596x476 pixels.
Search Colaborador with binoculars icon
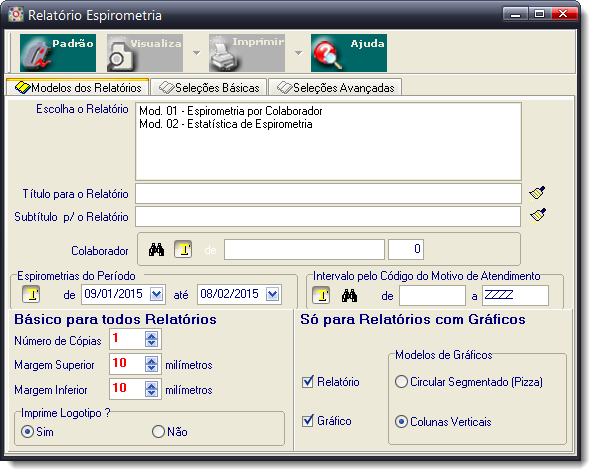coord(156,249)
